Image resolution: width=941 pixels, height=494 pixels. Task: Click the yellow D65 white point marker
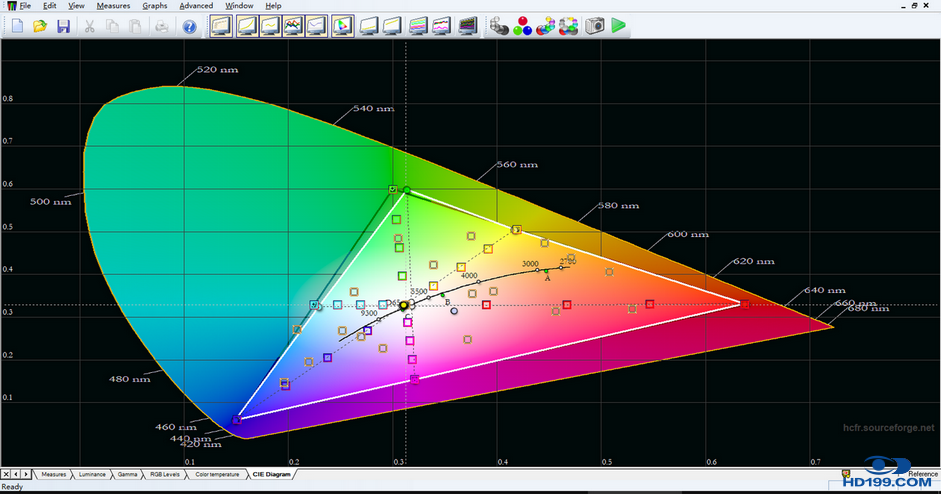(404, 306)
